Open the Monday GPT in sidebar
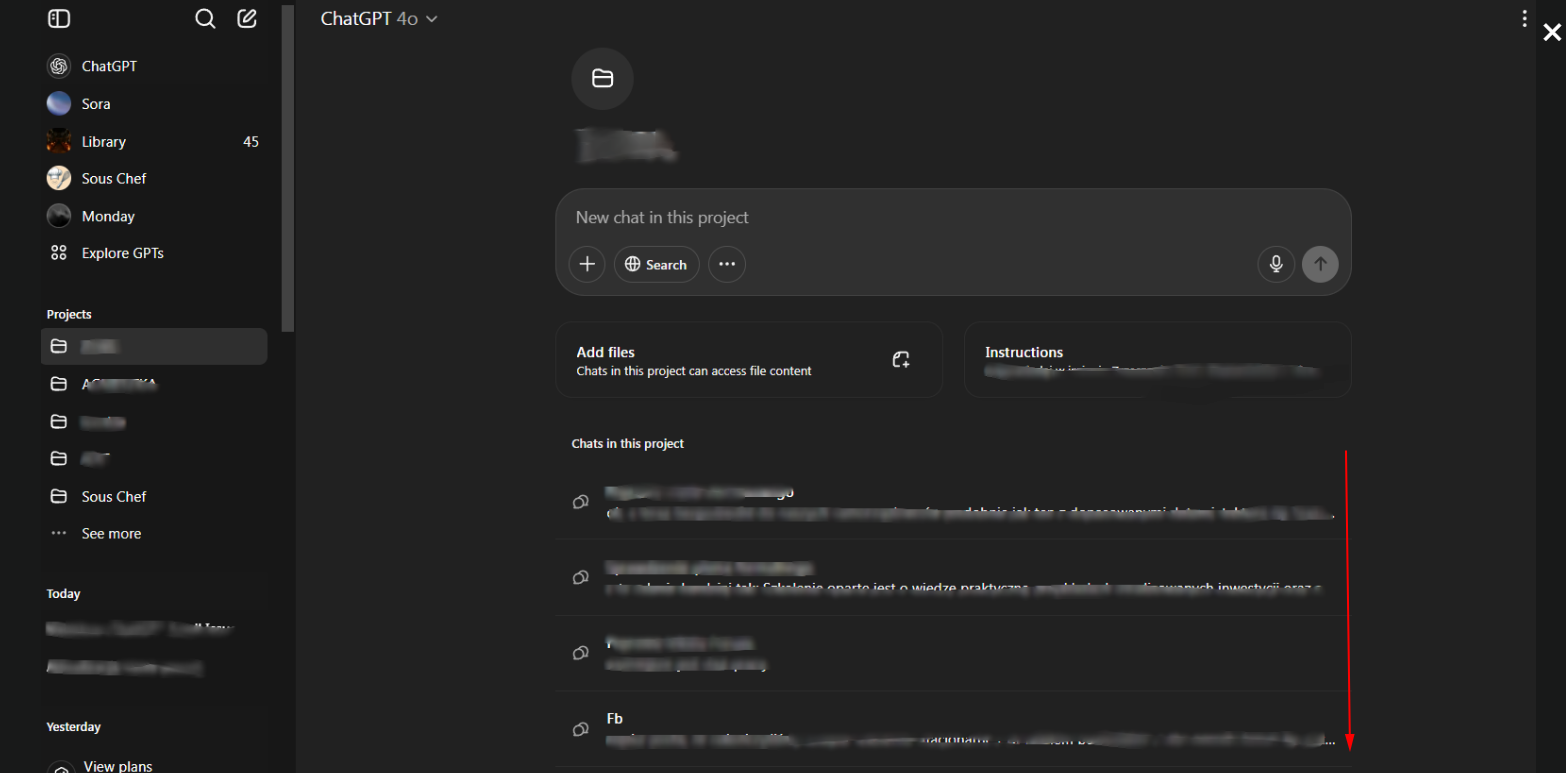Image resolution: width=1566 pixels, height=773 pixels. 154,216
